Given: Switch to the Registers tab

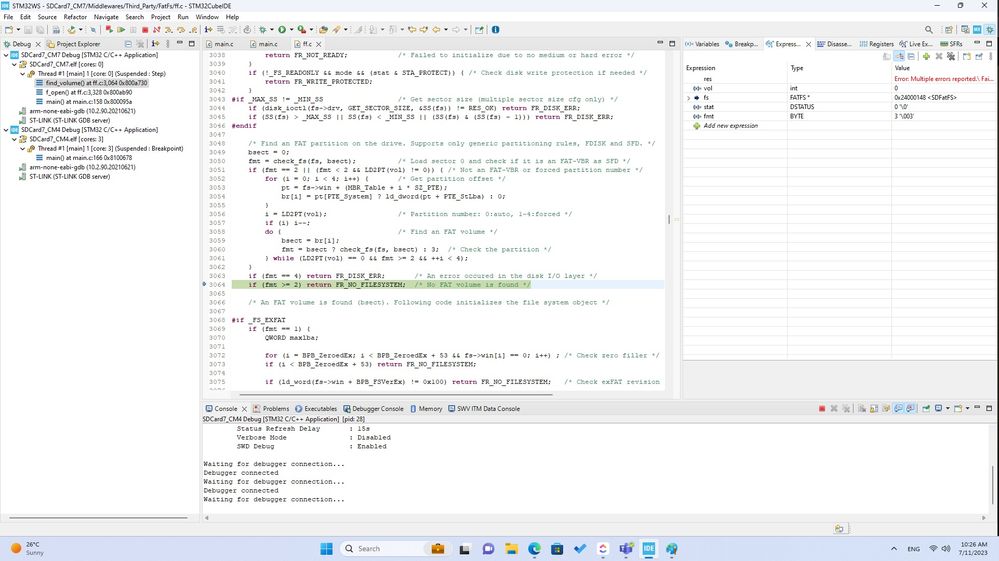Looking at the screenshot, I should click(877, 44).
